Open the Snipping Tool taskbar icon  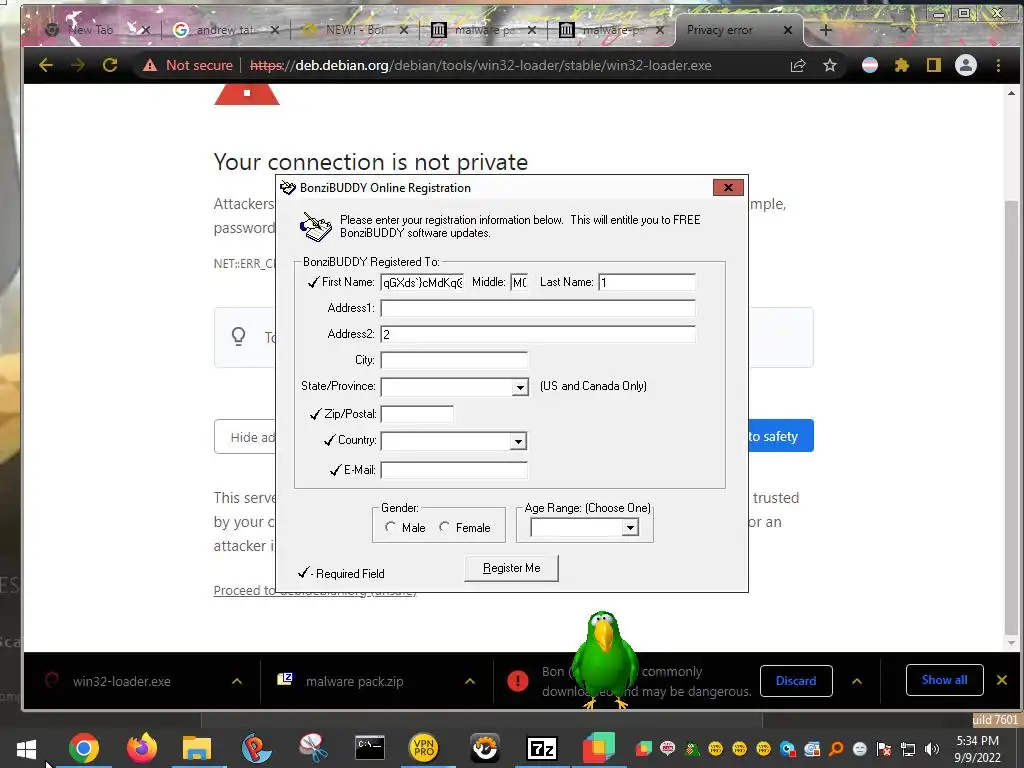coord(313,748)
